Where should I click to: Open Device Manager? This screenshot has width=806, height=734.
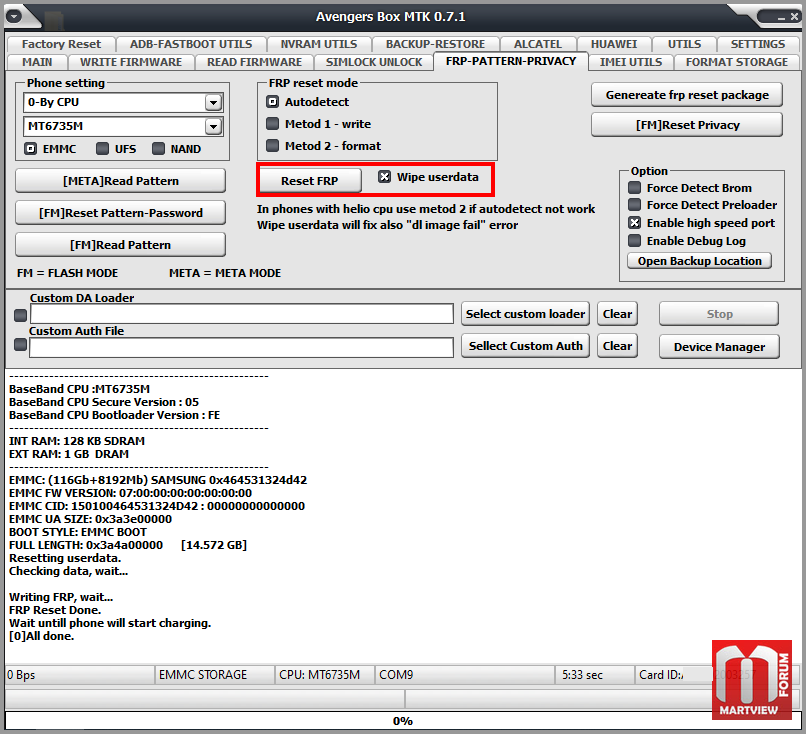tap(719, 347)
